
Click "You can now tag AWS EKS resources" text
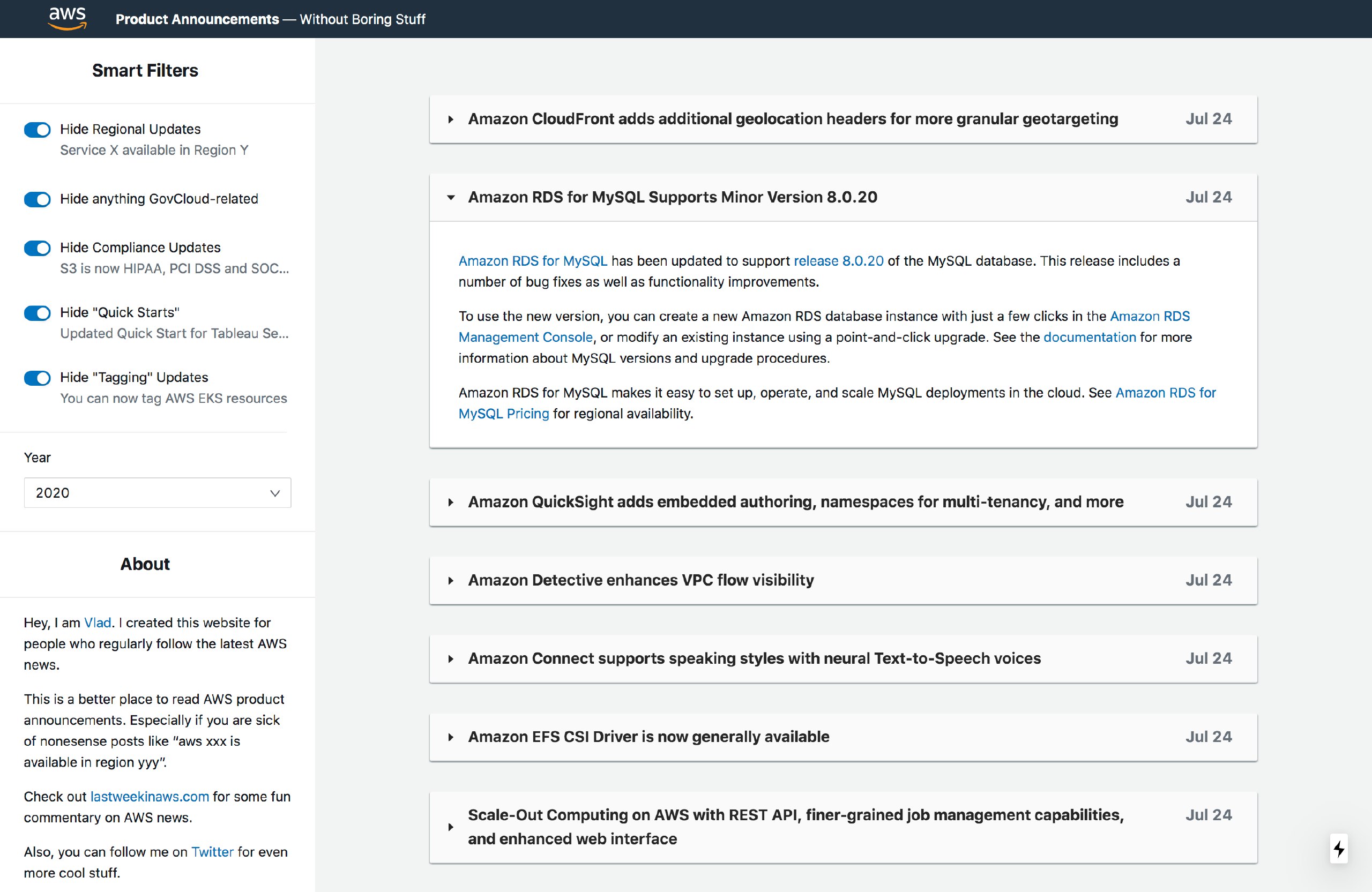point(174,399)
